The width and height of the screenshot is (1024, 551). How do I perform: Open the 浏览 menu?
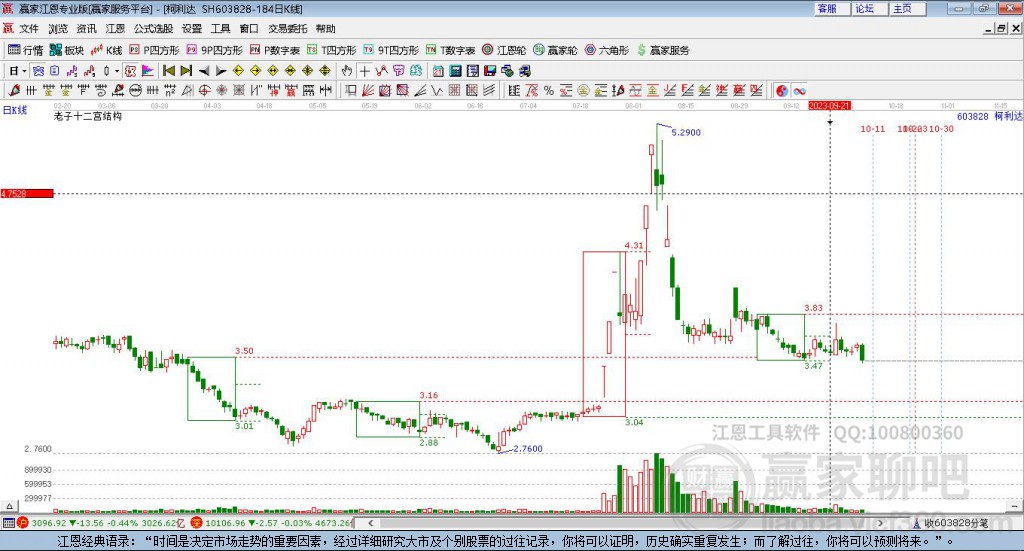(x=57, y=29)
